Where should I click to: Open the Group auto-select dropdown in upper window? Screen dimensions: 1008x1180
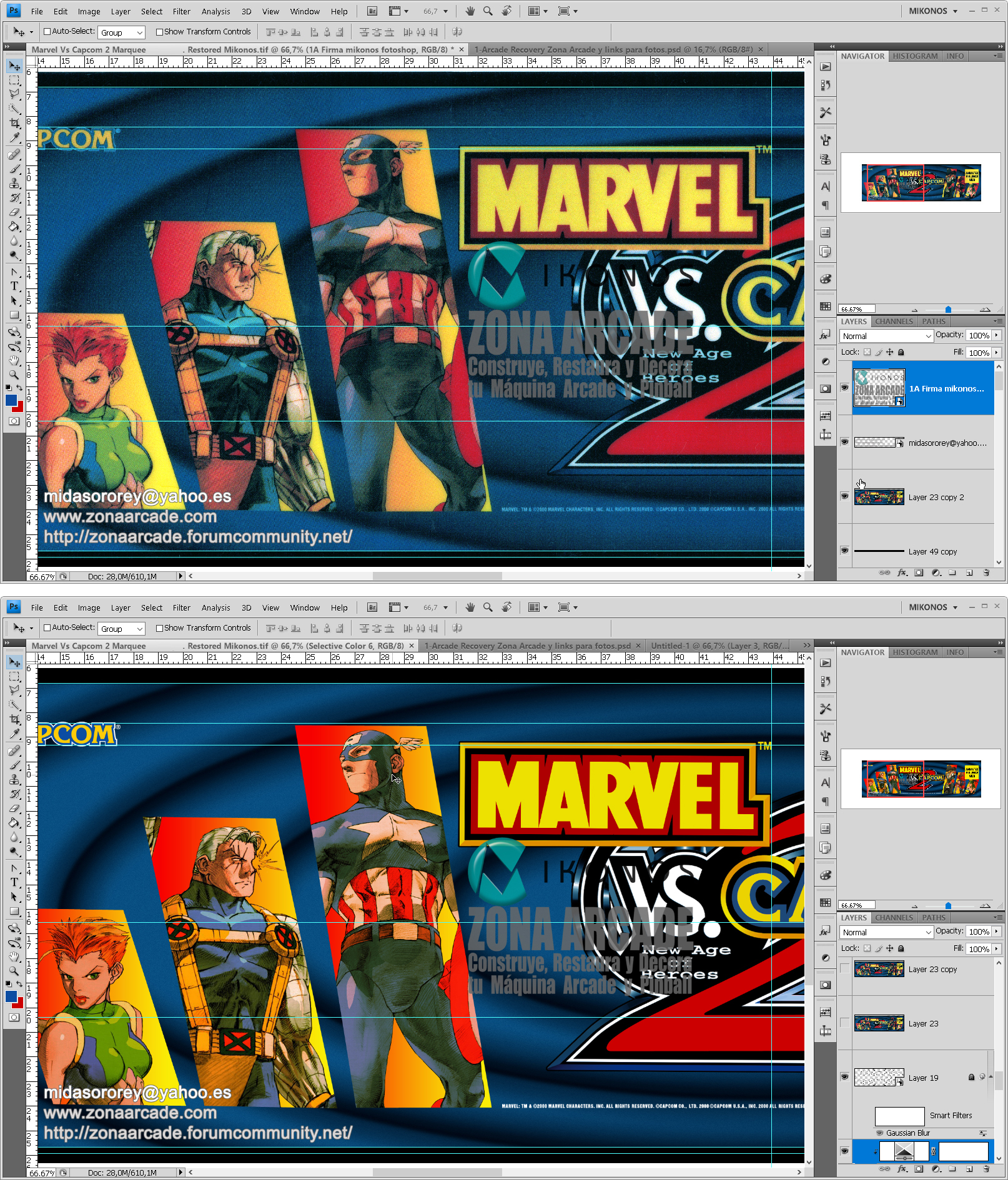click(x=121, y=32)
